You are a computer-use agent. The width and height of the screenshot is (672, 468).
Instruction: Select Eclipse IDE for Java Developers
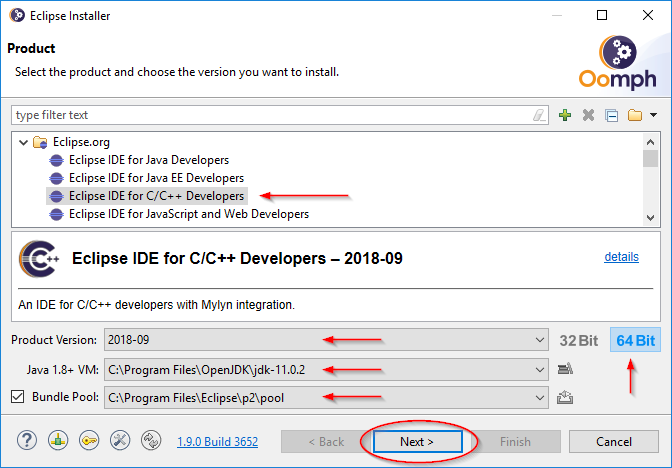click(148, 160)
